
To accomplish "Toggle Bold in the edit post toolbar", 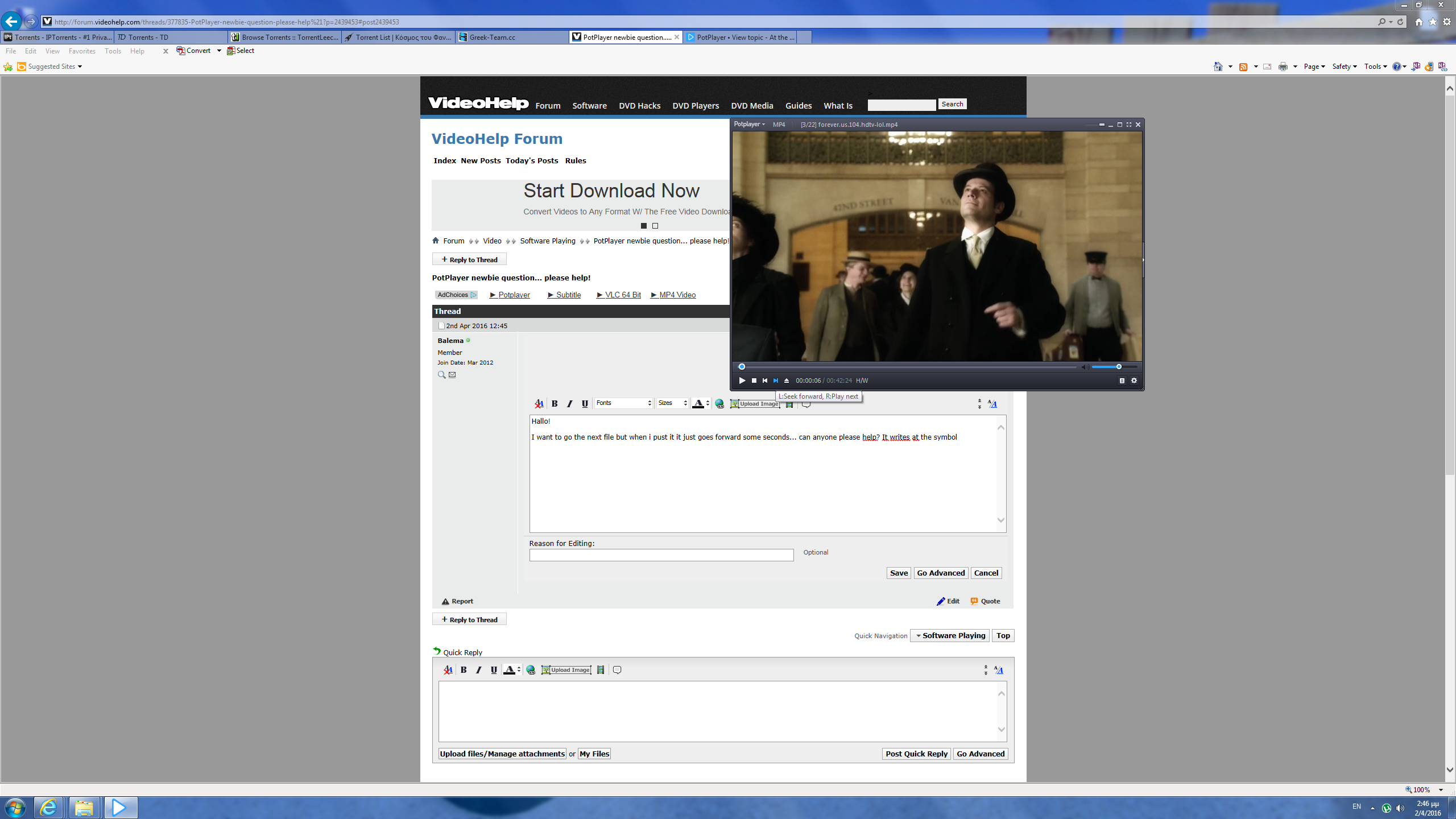I will point(555,403).
